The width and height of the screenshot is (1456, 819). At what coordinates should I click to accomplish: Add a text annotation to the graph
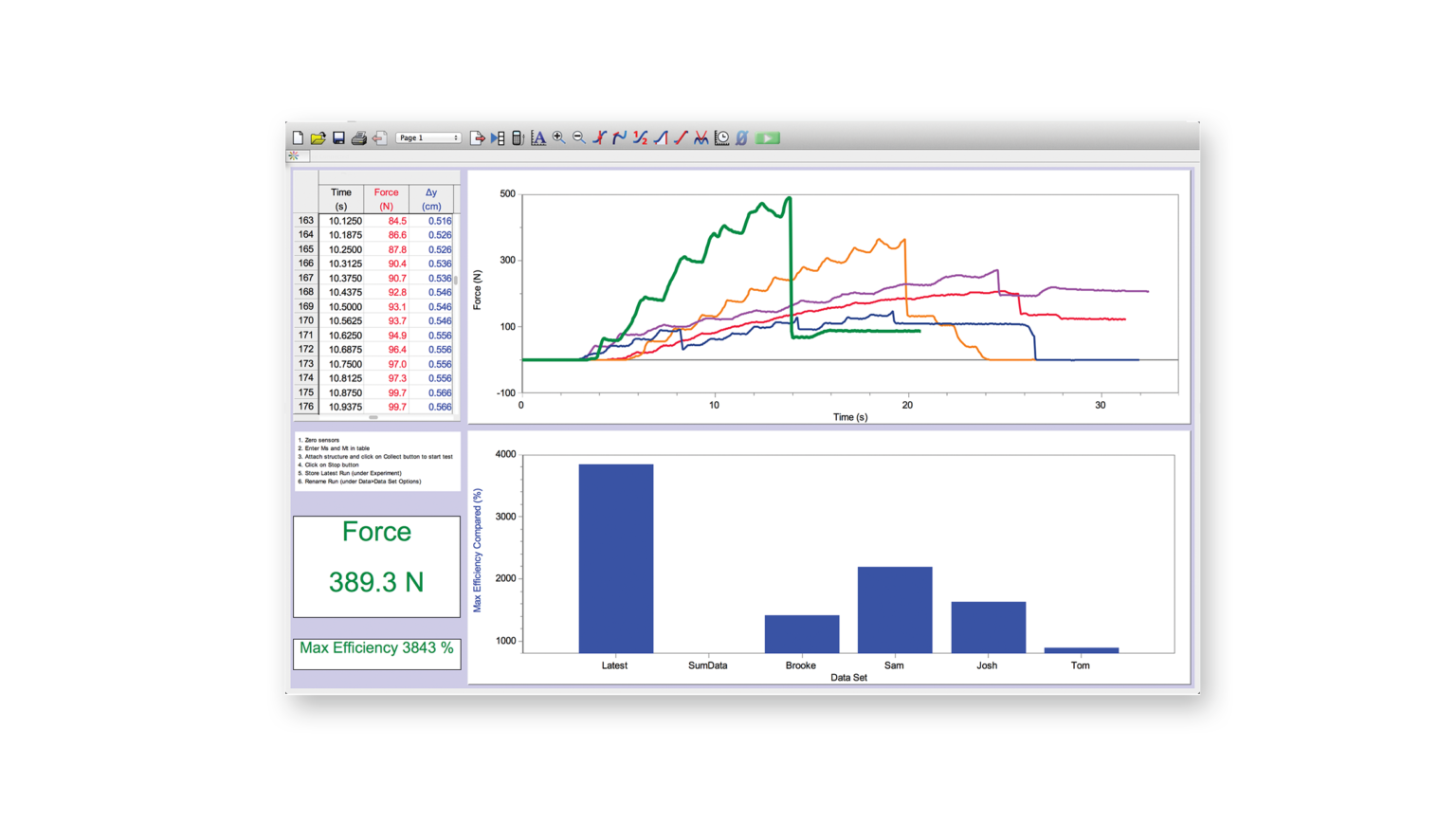(538, 137)
